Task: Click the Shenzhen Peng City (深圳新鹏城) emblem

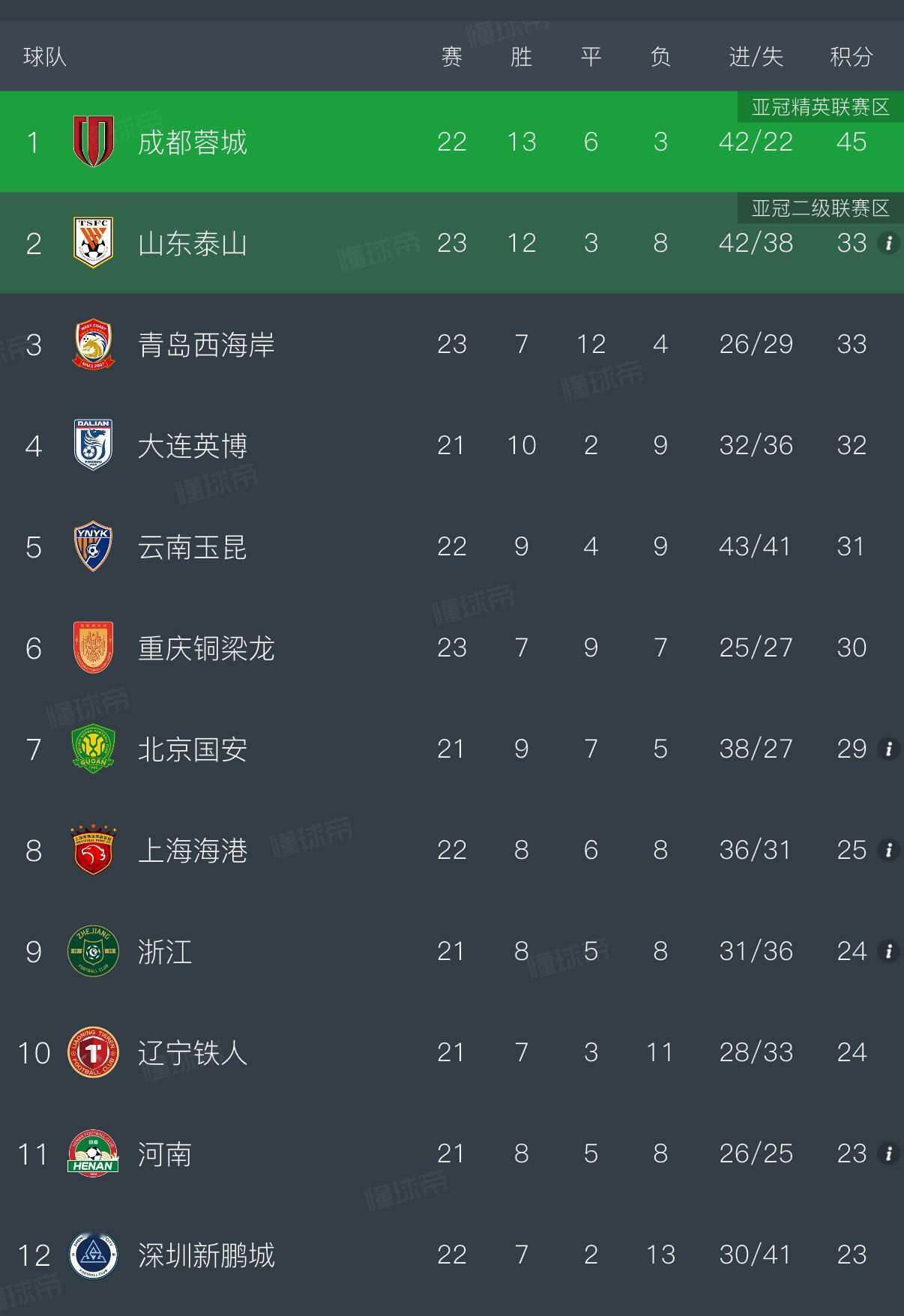Action: click(x=93, y=1255)
